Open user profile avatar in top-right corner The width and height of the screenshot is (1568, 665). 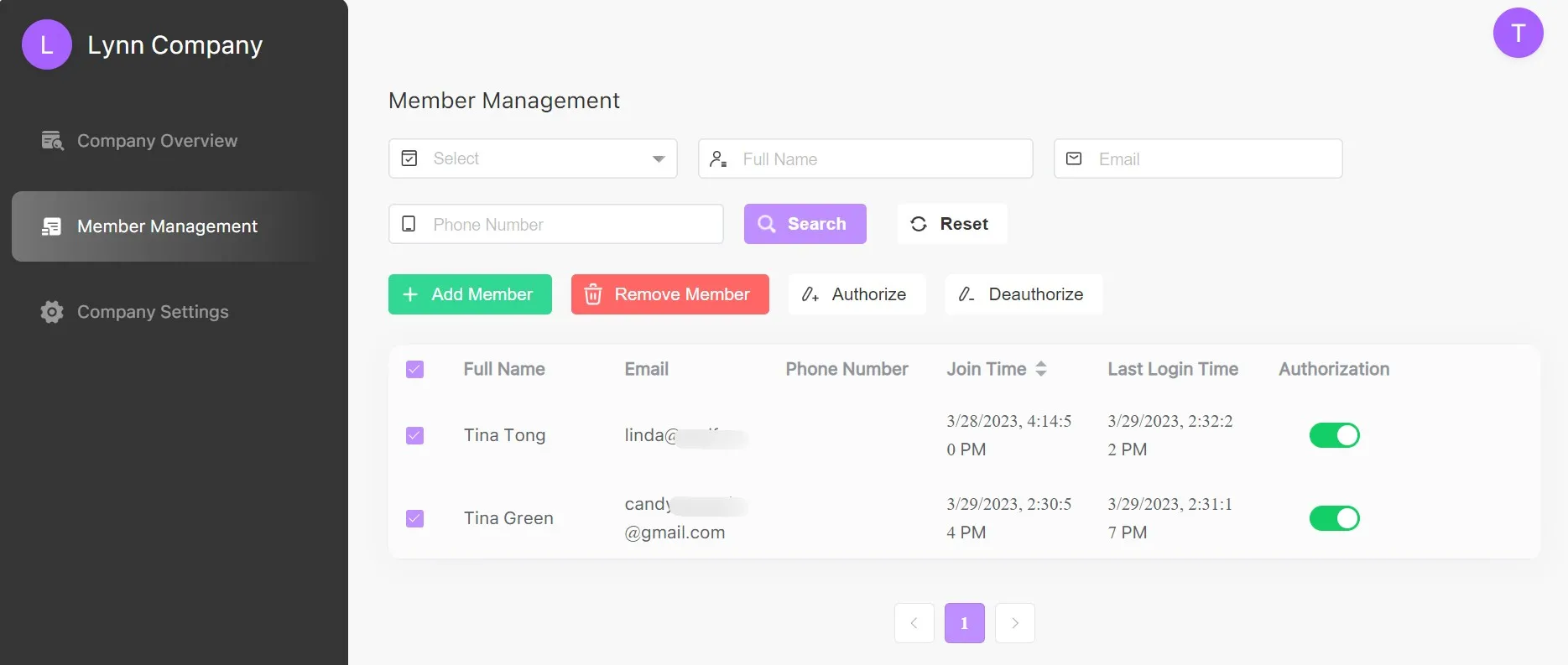[1517, 34]
